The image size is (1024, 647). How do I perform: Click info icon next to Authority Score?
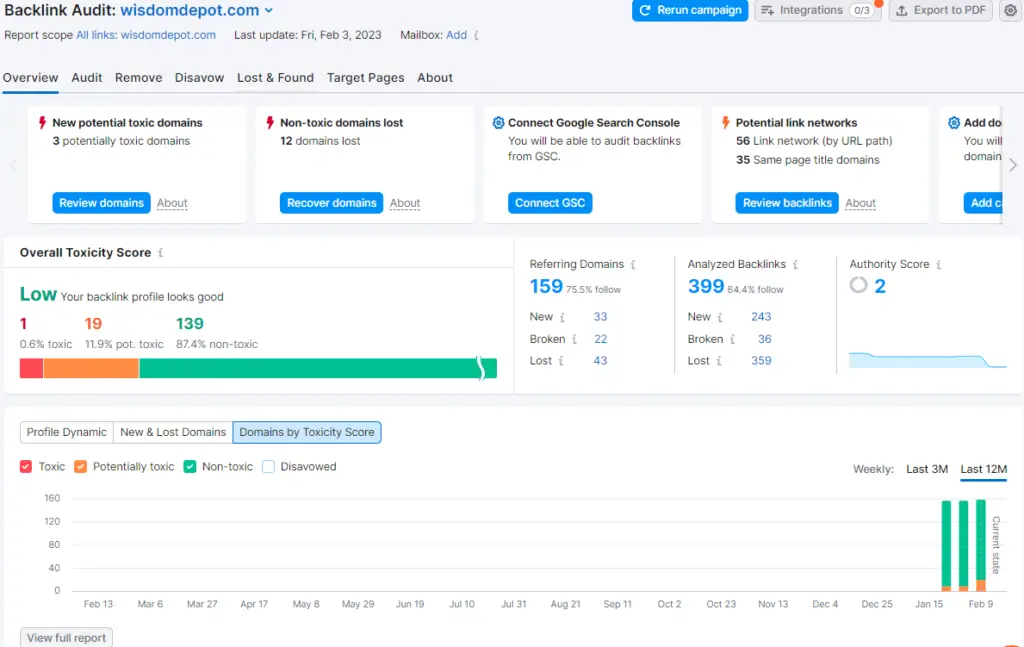(938, 264)
